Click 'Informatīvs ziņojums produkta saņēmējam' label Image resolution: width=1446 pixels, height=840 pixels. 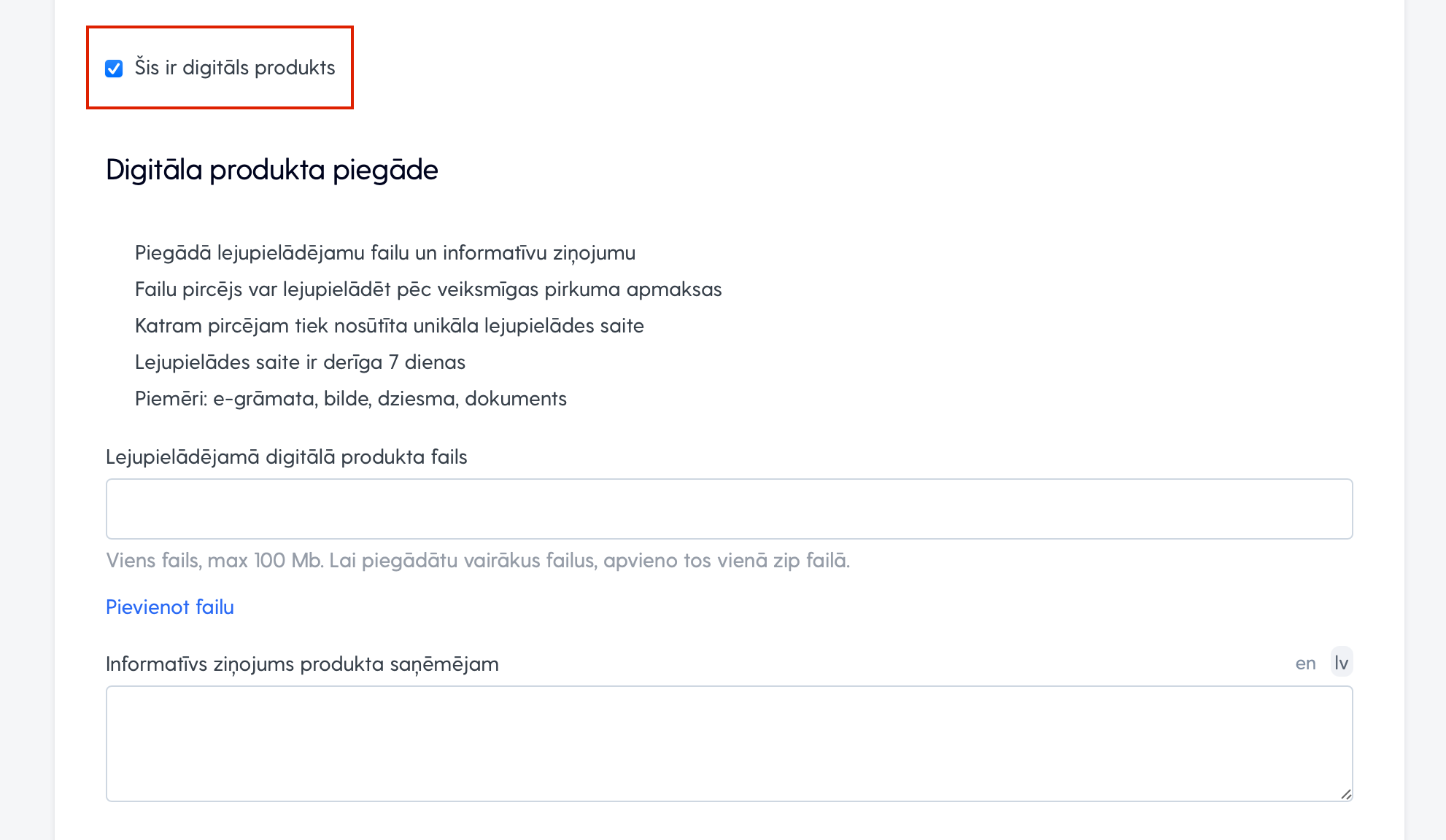(303, 664)
